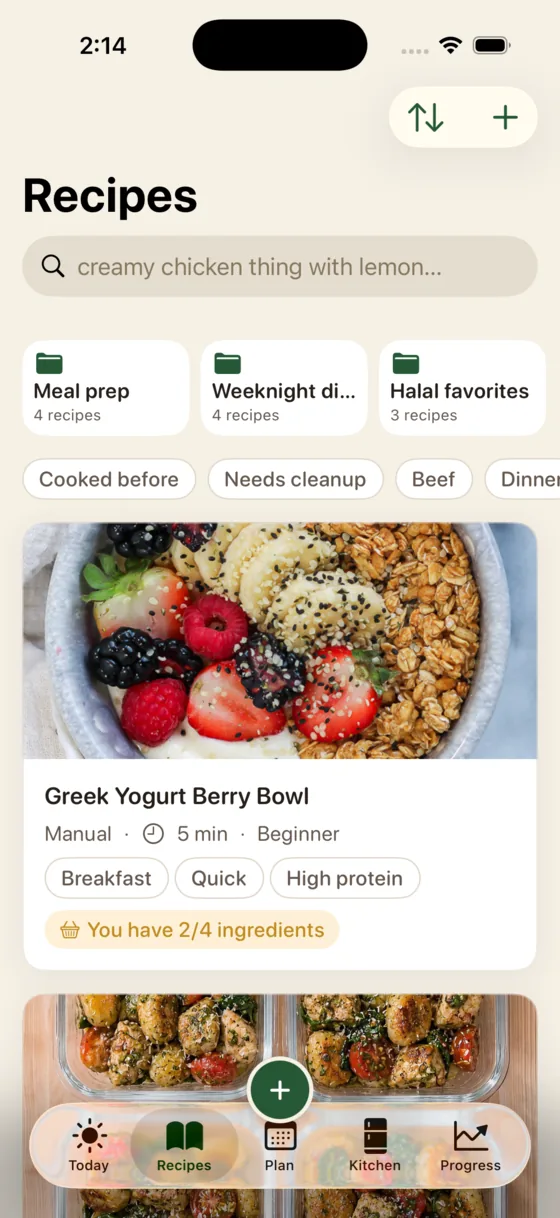This screenshot has height=1218, width=560.
Task: Open the Greek Yogurt Berry Bowl photo
Action: (x=280, y=641)
